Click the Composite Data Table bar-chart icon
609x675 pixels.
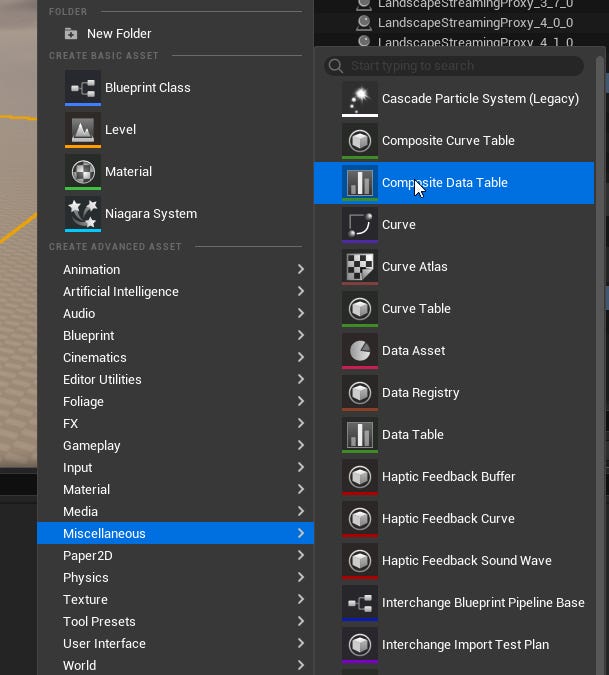(360, 183)
